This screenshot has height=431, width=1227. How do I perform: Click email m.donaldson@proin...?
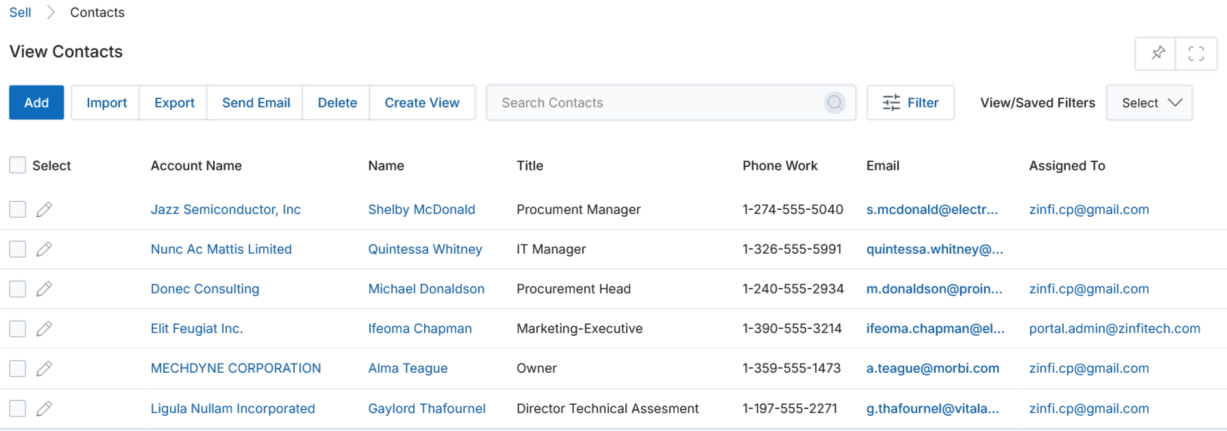[x=934, y=289]
